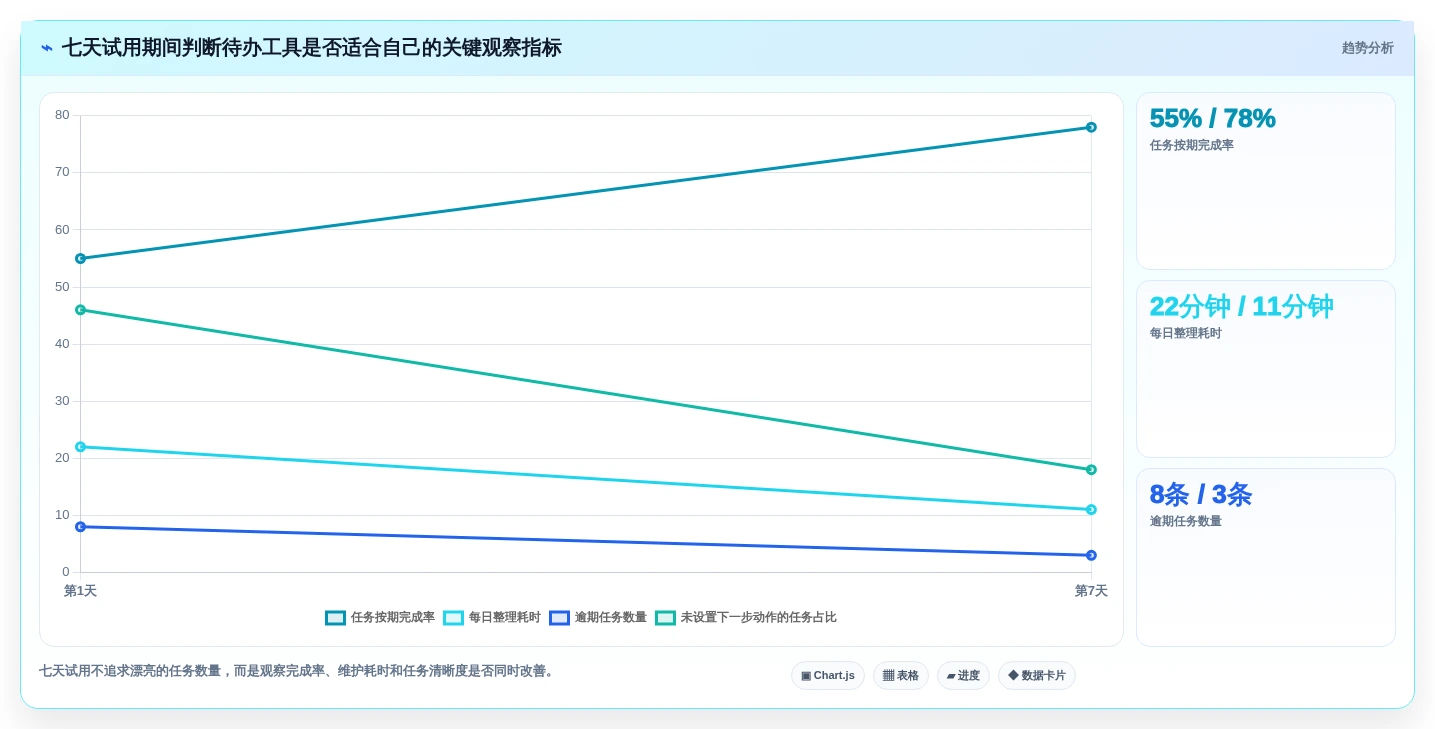Open the 55% / 78% stat card
The image size is (1435, 729).
1266,181
